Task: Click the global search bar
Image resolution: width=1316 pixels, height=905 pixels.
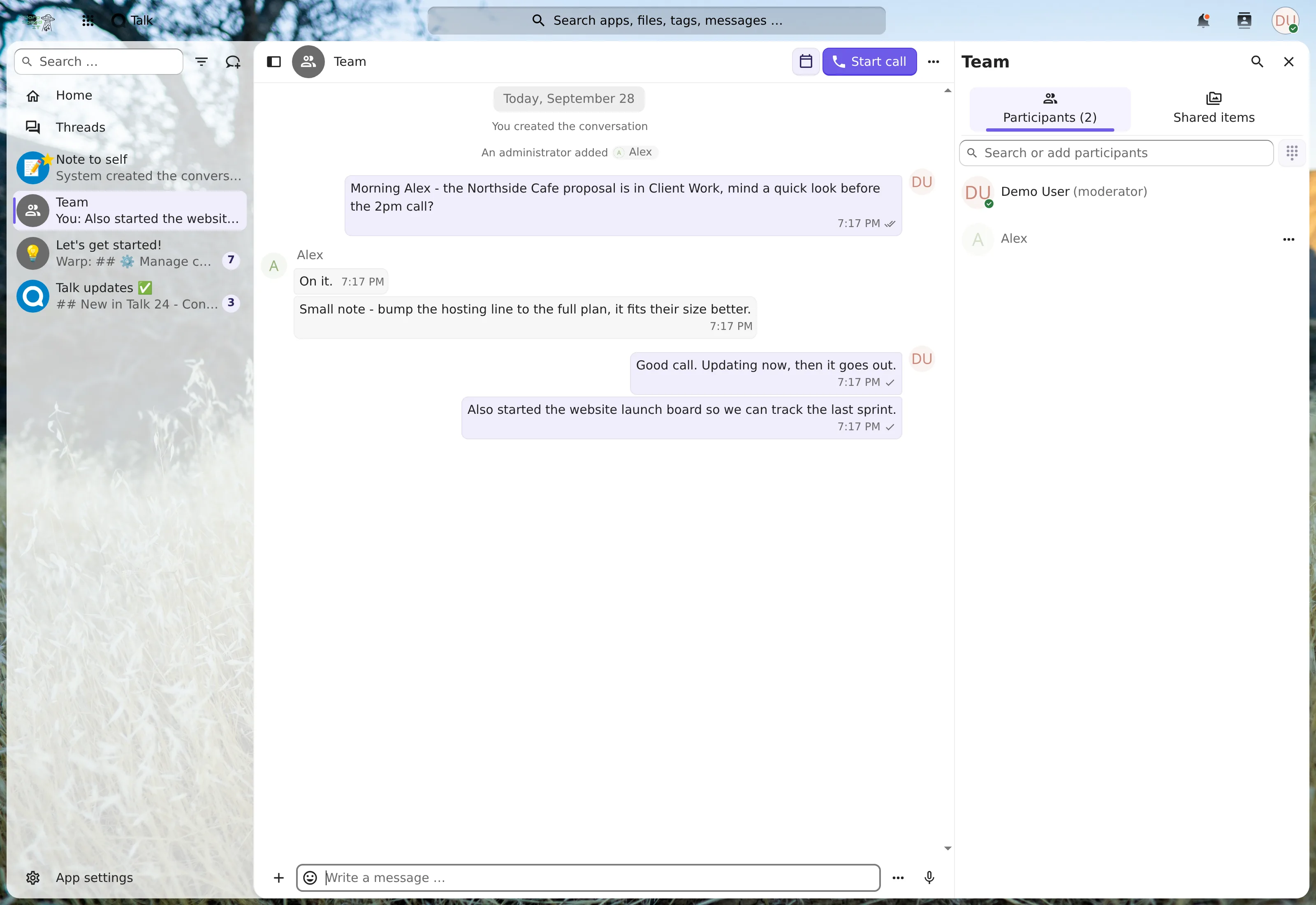Action: 656,21
